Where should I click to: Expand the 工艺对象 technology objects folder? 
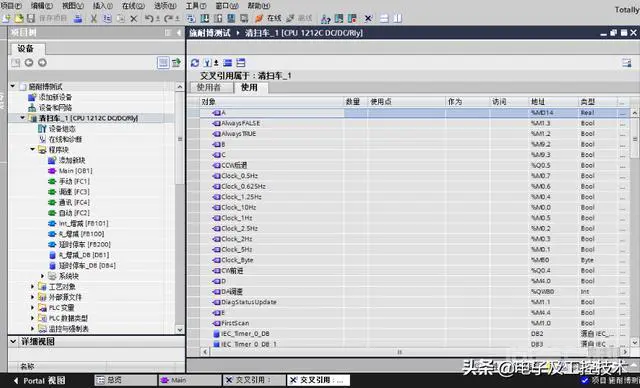point(33,286)
